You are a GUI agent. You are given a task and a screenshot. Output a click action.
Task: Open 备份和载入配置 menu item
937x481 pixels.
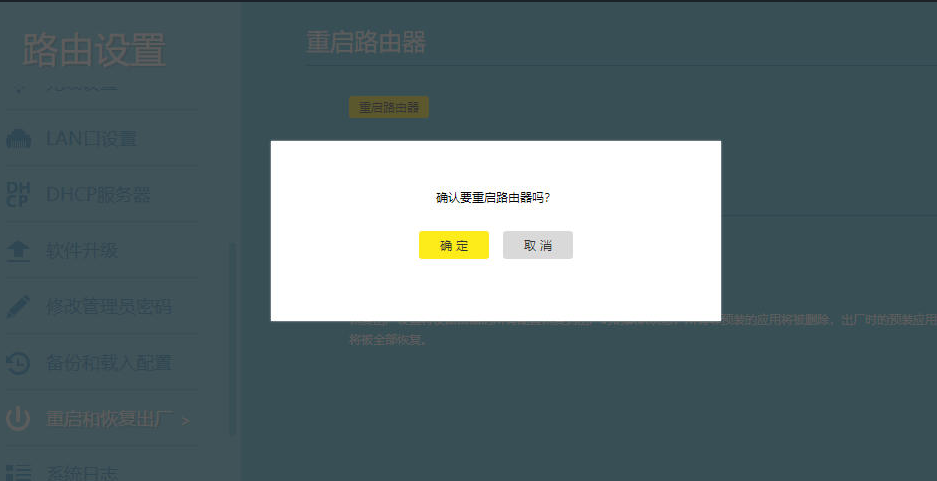pos(109,363)
